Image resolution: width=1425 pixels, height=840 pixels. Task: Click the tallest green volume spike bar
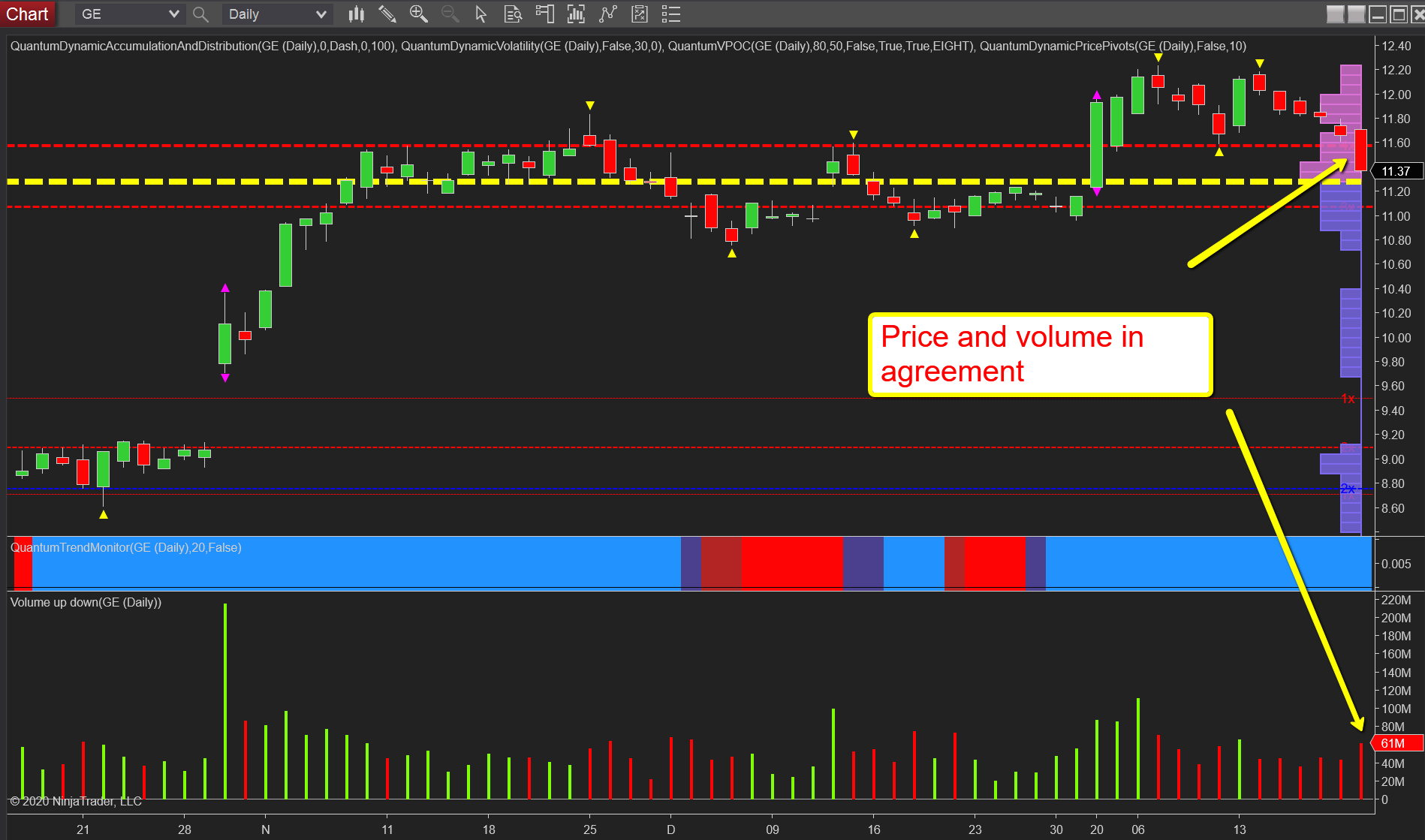click(x=225, y=701)
